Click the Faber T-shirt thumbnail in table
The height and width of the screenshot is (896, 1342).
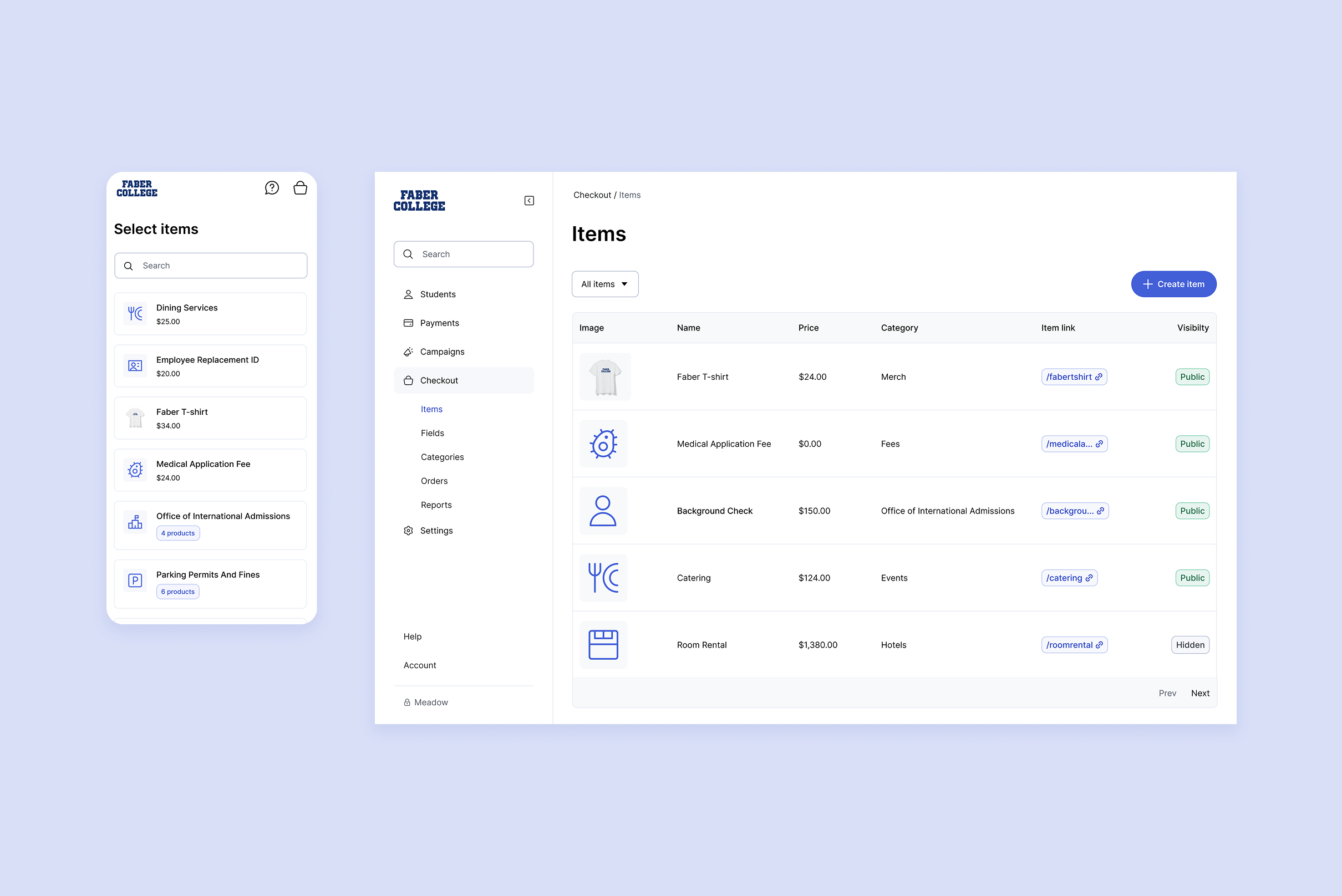(x=604, y=377)
